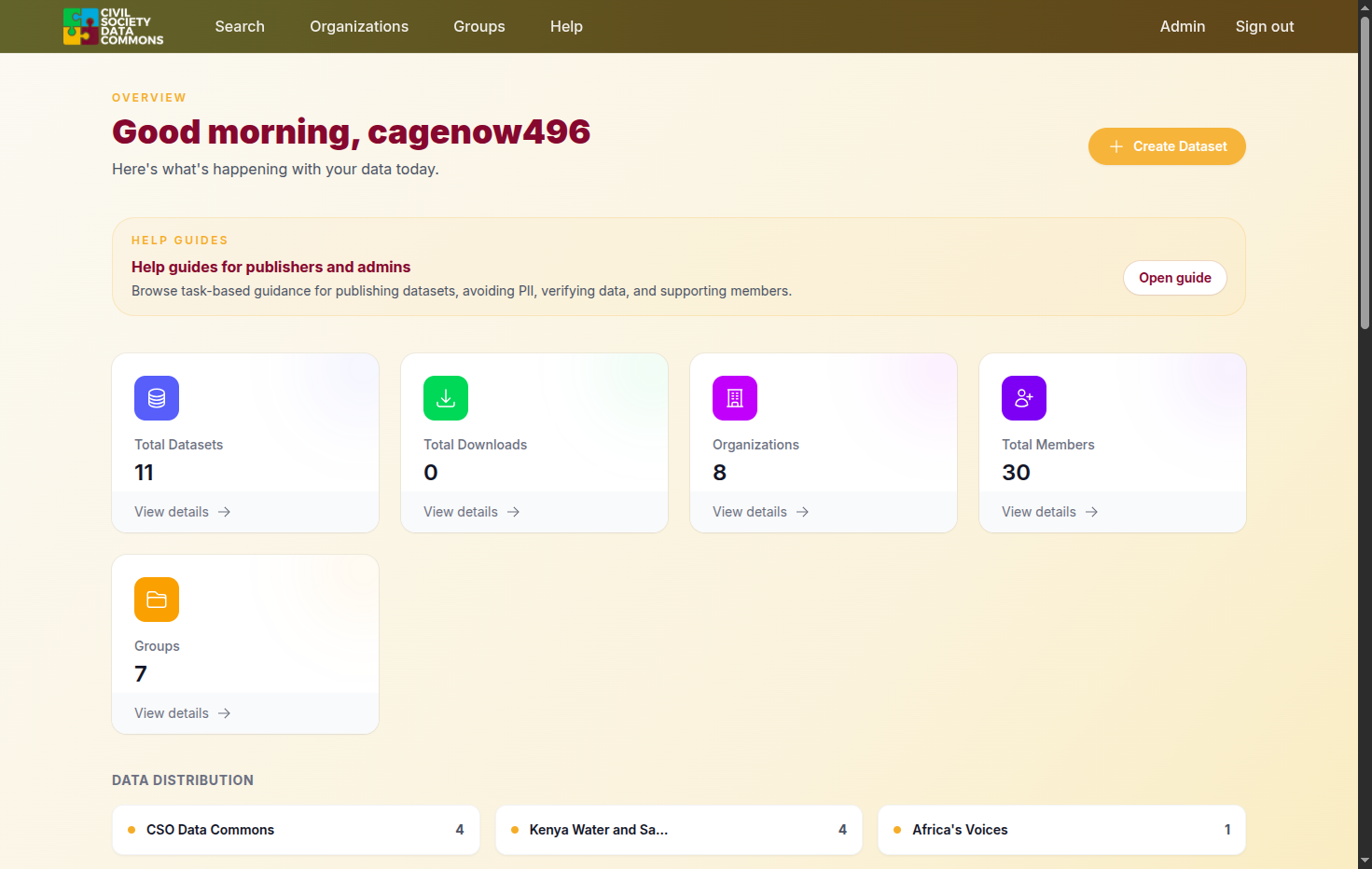1372x869 pixels.
Task: View details for Organizations card
Action: 761,512
